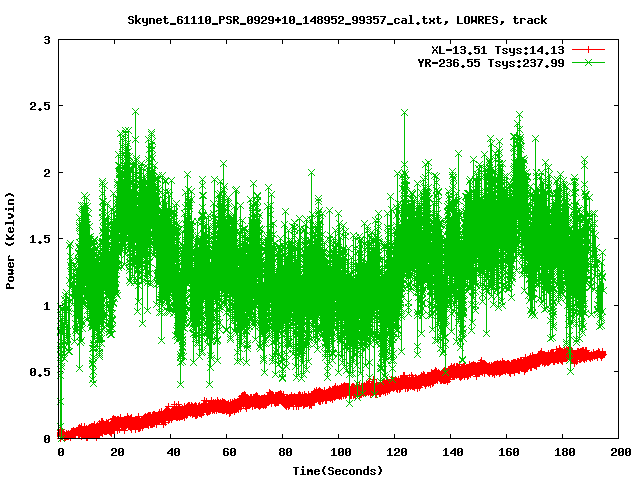The width and height of the screenshot is (640, 480).
Task: Click the 40 tick on the x-axis
Action: (x=170, y=452)
